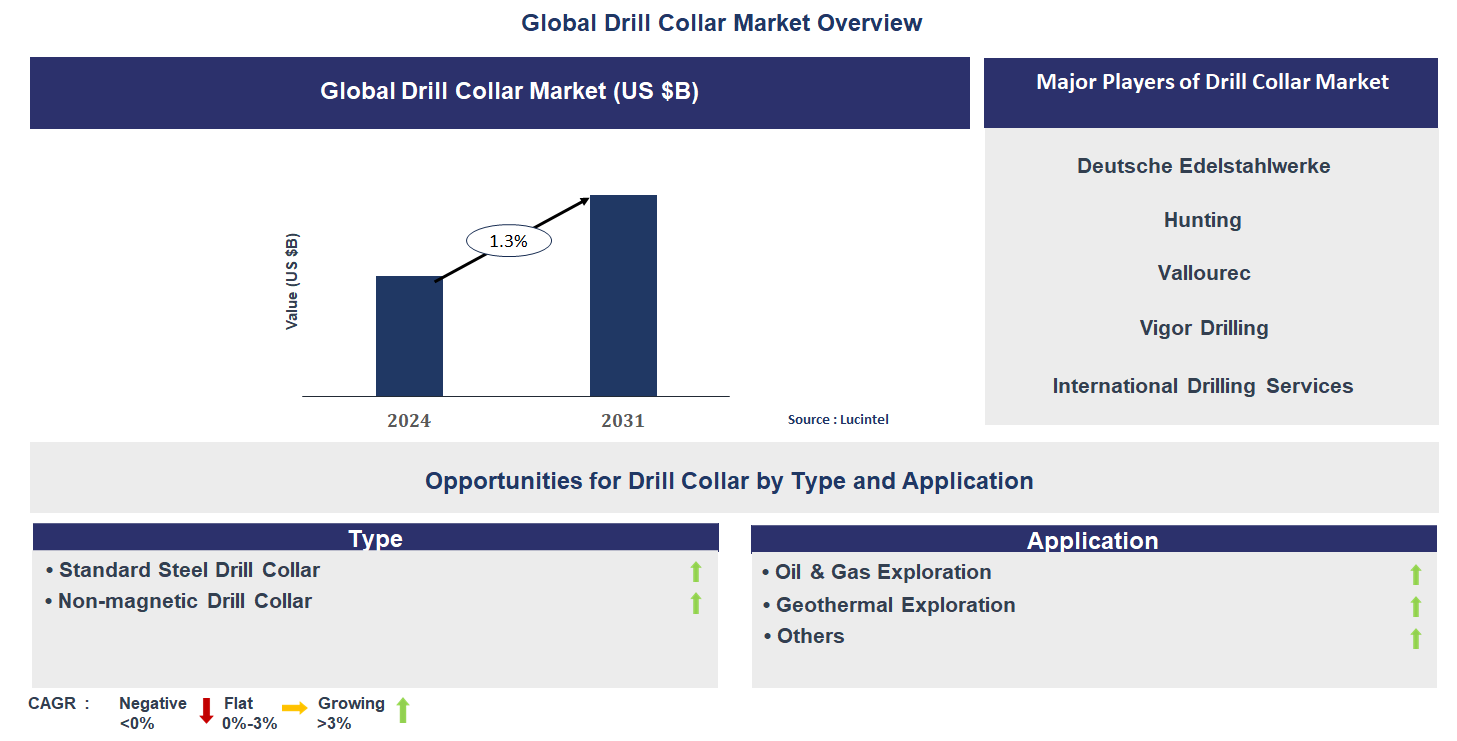Click the green arrow beside Standard Steel Drill Collar
Viewport: 1457px width, 741px height.
[696, 572]
